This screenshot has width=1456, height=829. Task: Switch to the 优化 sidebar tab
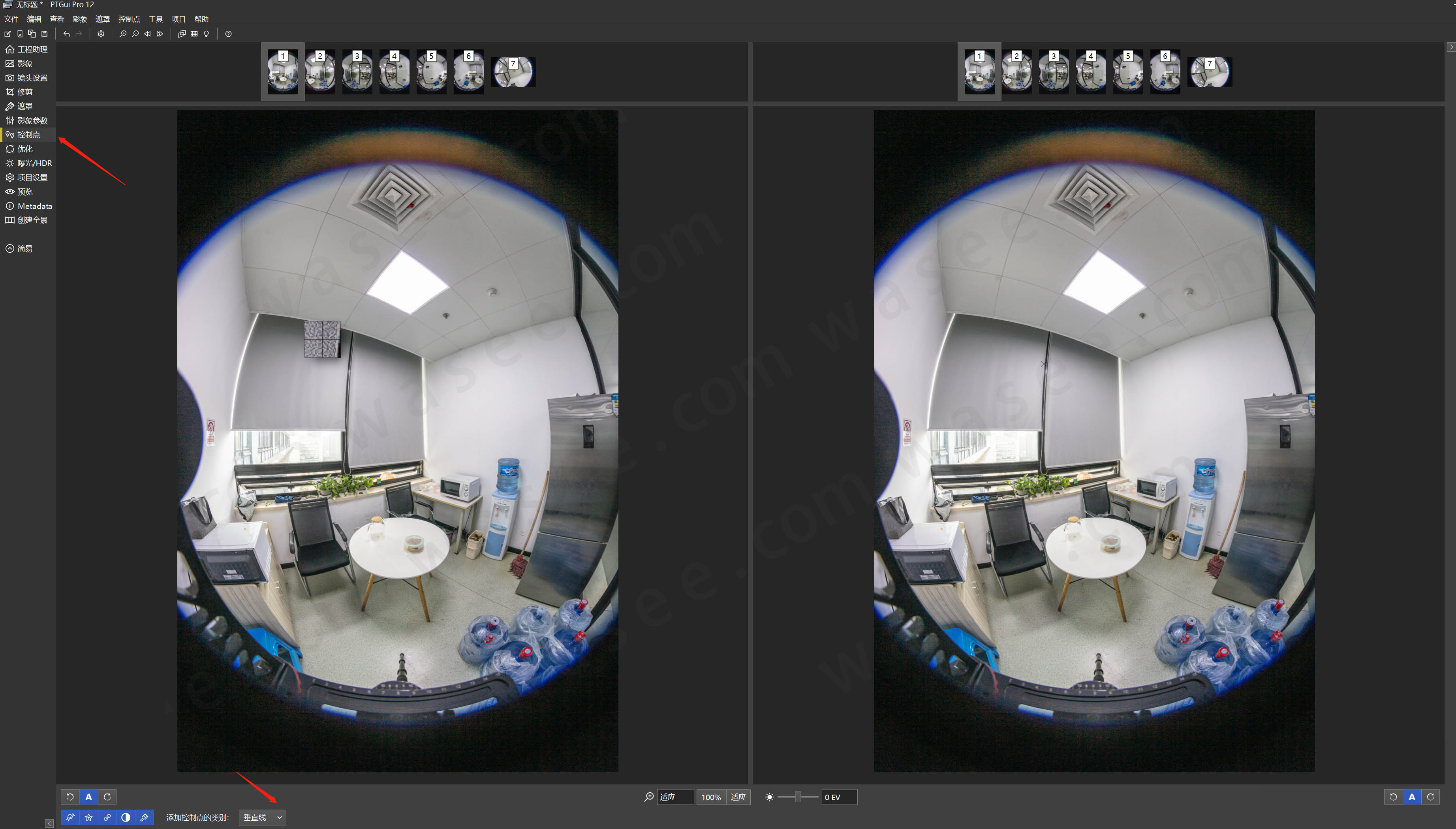pos(25,149)
